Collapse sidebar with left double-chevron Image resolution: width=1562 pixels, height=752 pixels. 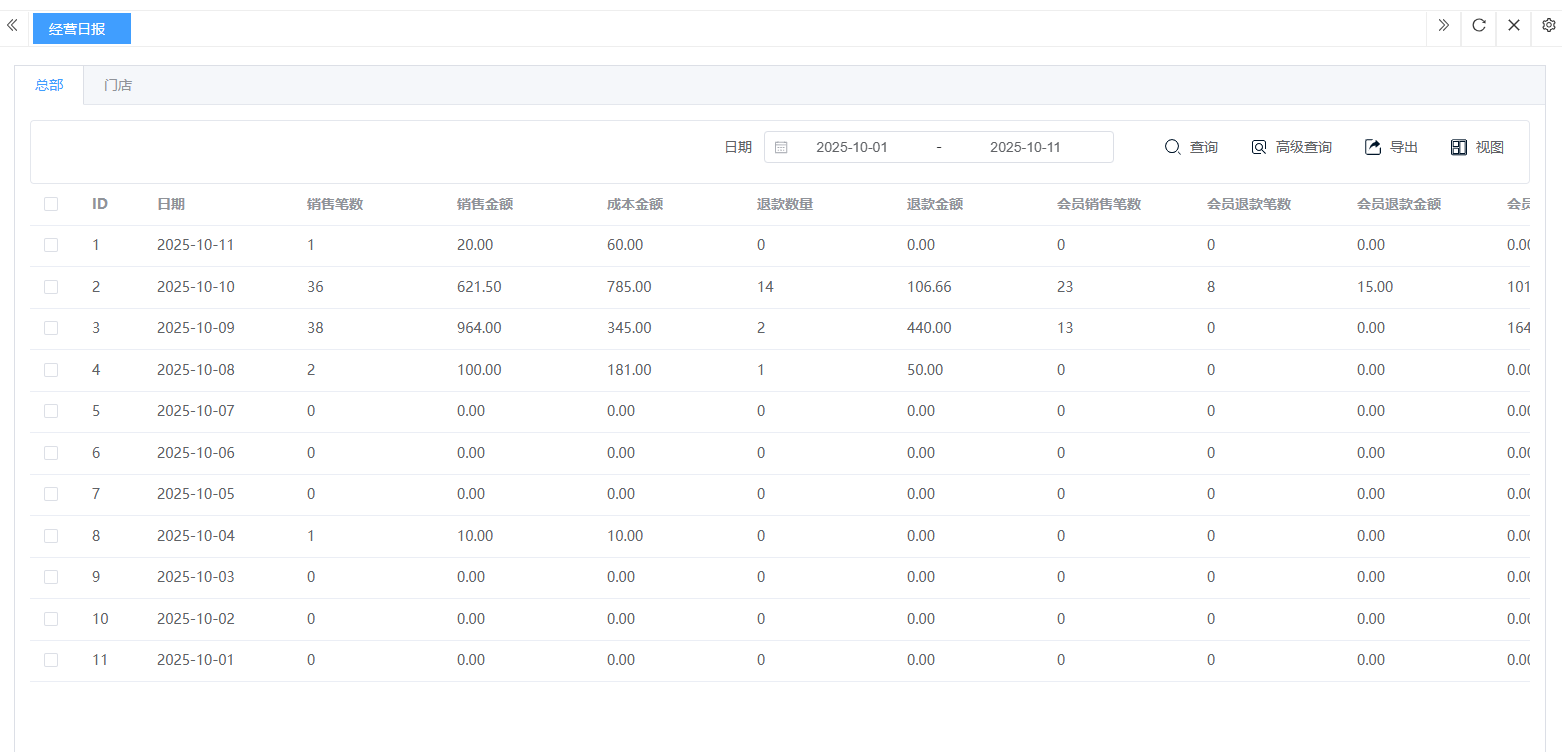tap(12, 26)
